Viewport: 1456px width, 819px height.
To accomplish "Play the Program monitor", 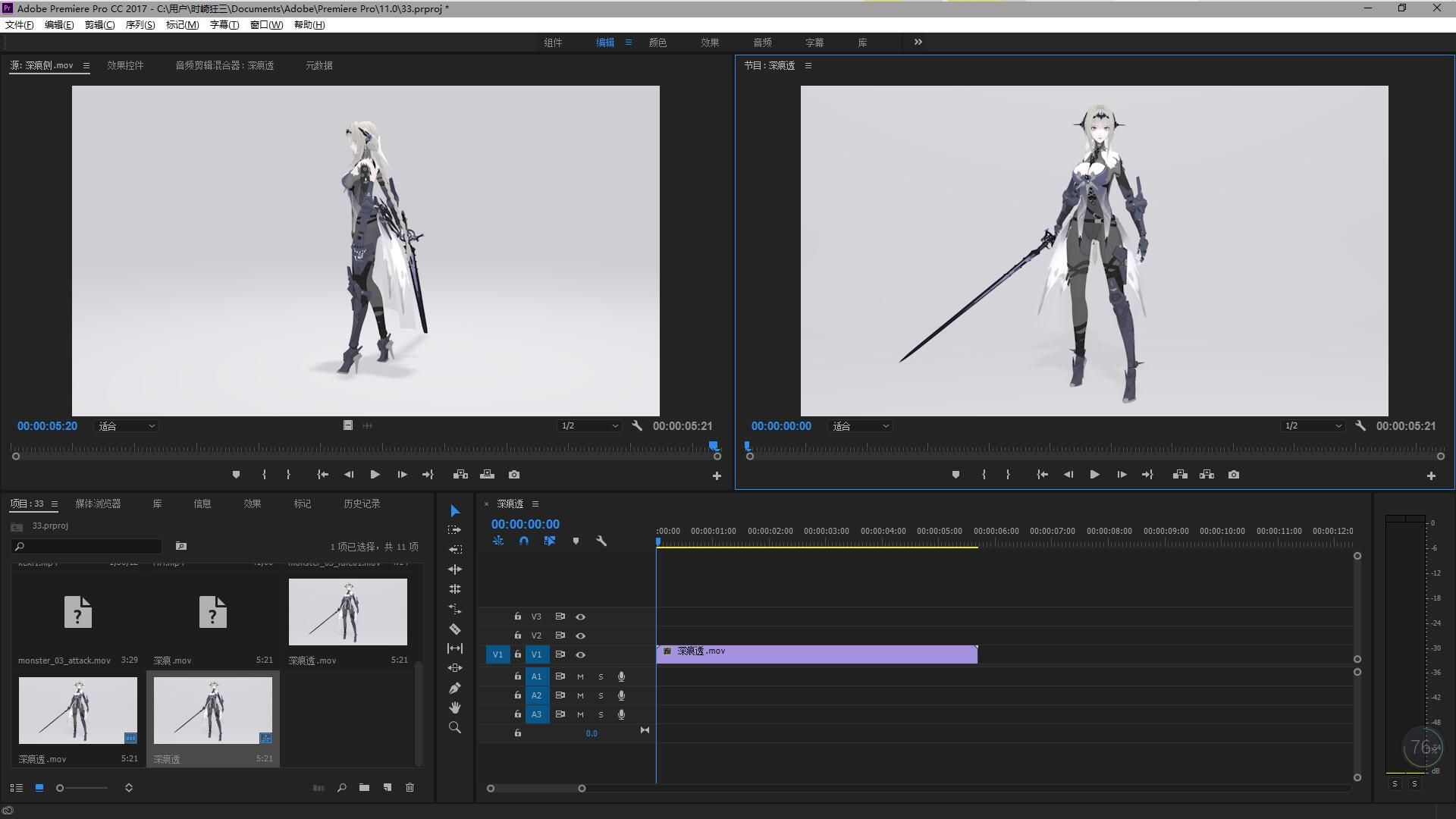I will coord(1094,475).
